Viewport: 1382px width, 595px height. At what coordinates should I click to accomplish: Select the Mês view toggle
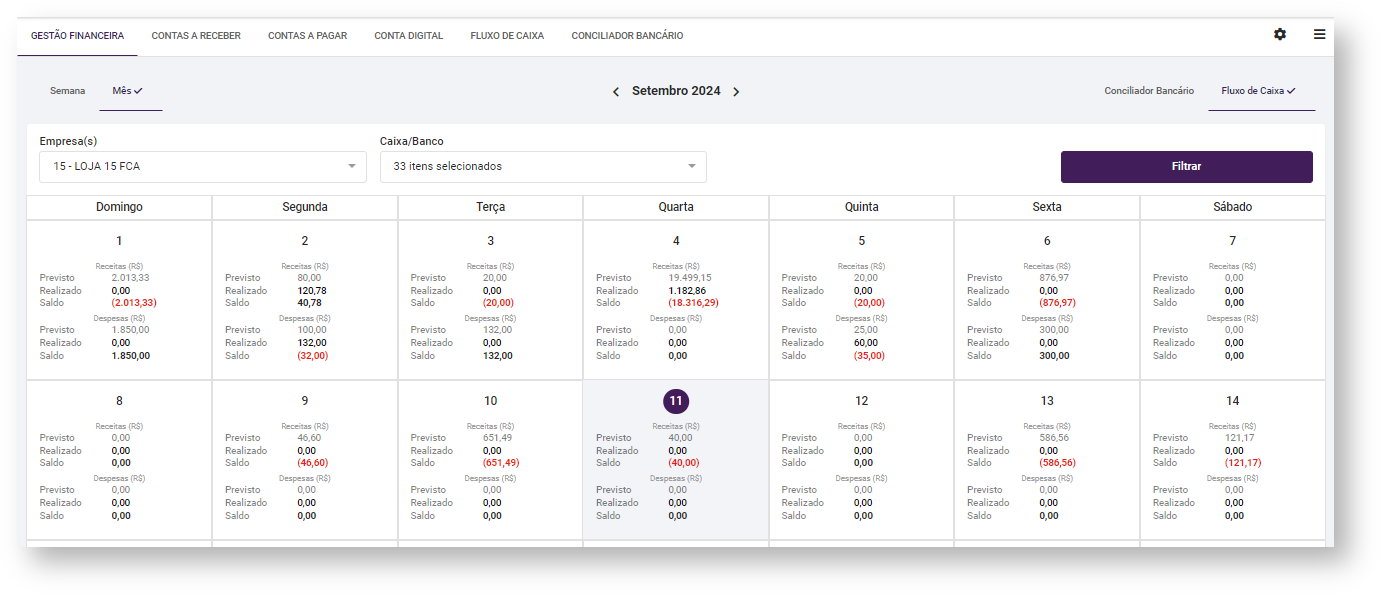(x=127, y=91)
